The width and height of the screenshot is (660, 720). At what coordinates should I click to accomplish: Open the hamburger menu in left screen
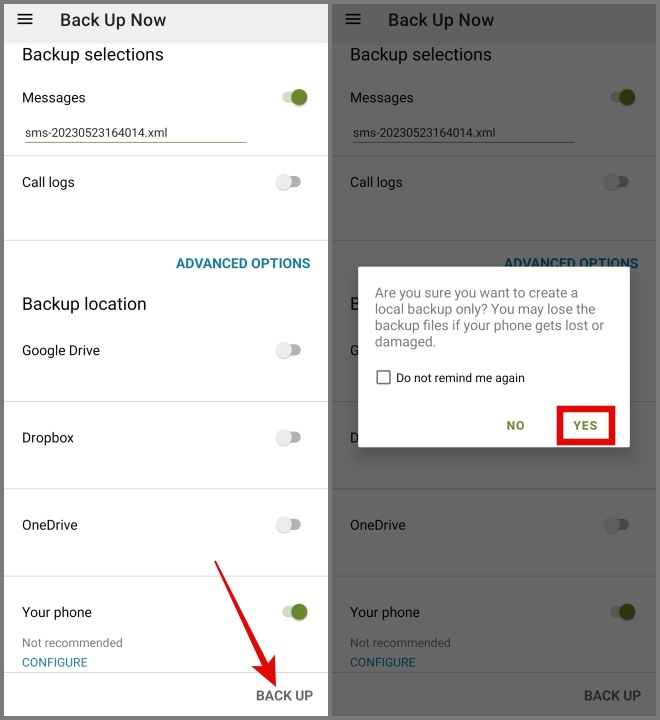[x=25, y=20]
